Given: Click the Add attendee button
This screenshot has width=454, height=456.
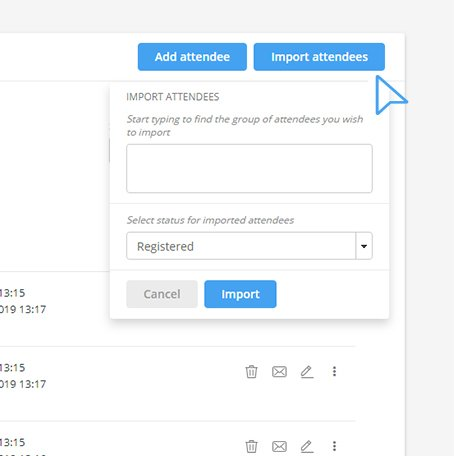Looking at the screenshot, I should click(192, 57).
